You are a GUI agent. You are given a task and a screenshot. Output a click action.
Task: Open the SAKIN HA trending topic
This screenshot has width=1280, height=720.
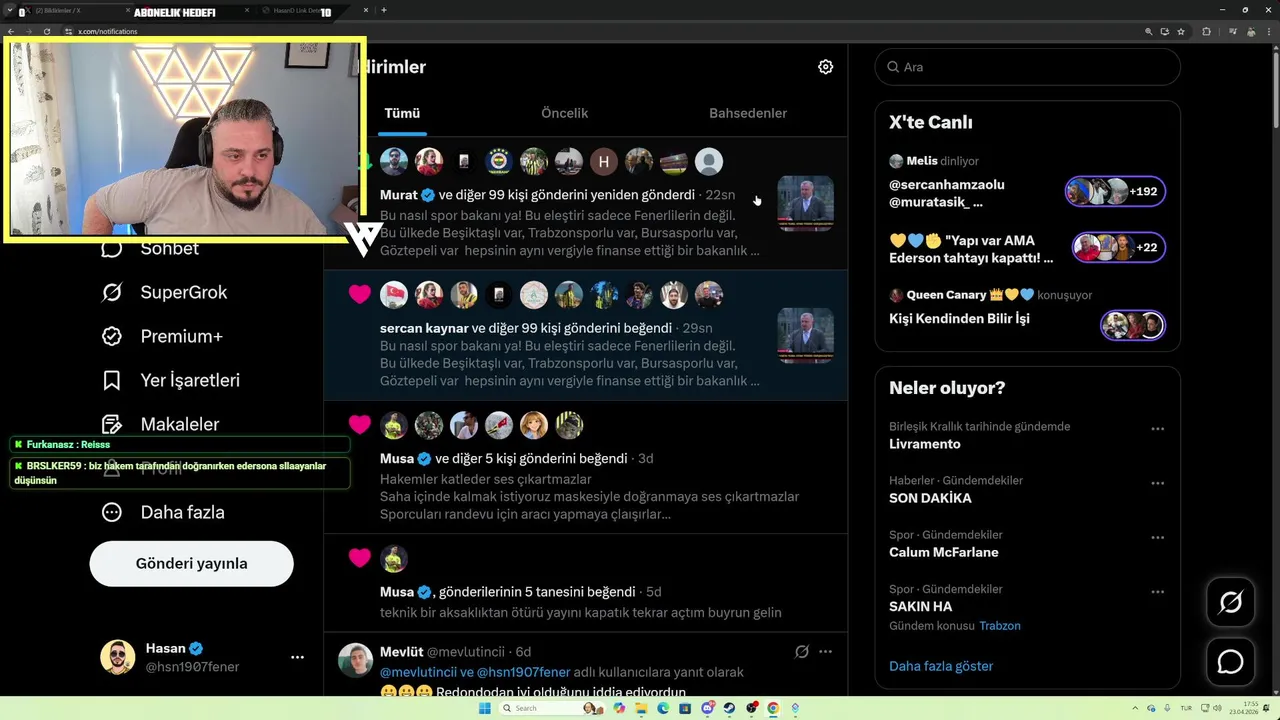pyautogui.click(x=920, y=606)
